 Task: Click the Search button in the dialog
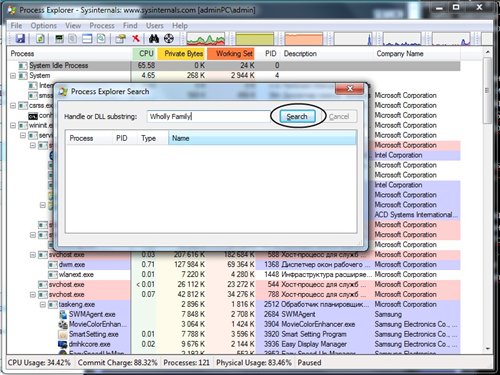pos(297,116)
